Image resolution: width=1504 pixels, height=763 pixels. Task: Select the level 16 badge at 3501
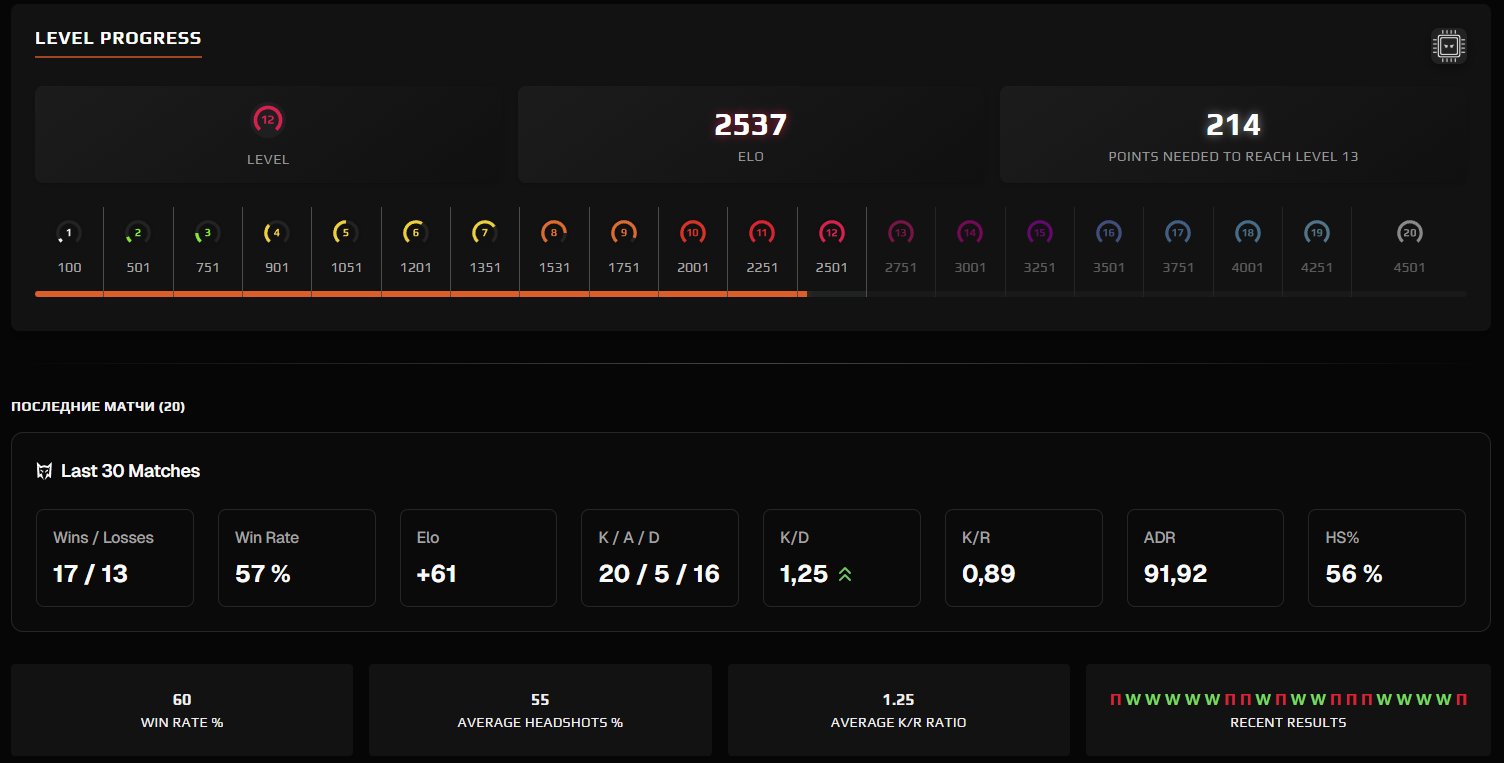click(x=1108, y=232)
